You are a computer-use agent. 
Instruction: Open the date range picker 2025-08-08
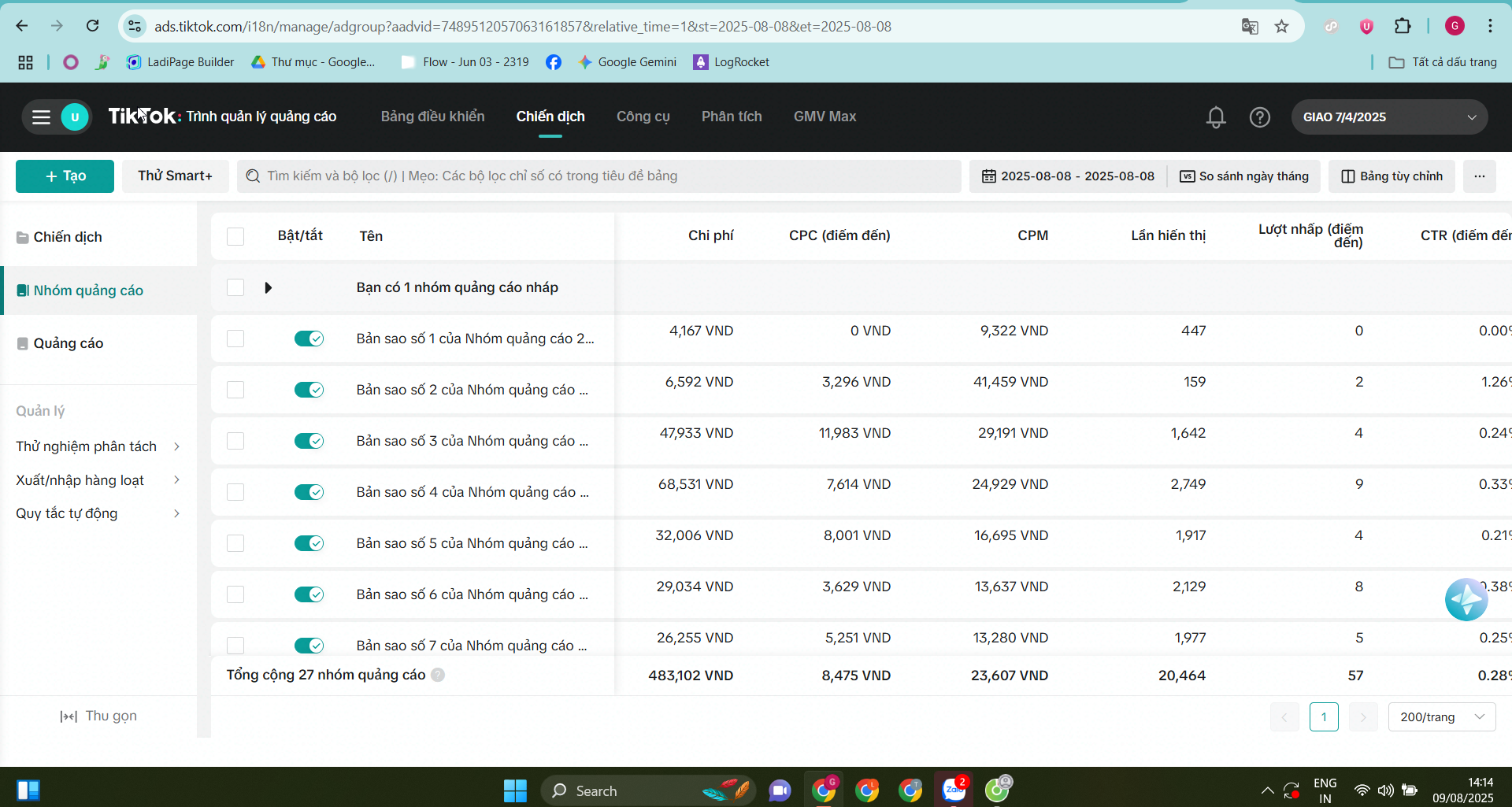[1068, 176]
